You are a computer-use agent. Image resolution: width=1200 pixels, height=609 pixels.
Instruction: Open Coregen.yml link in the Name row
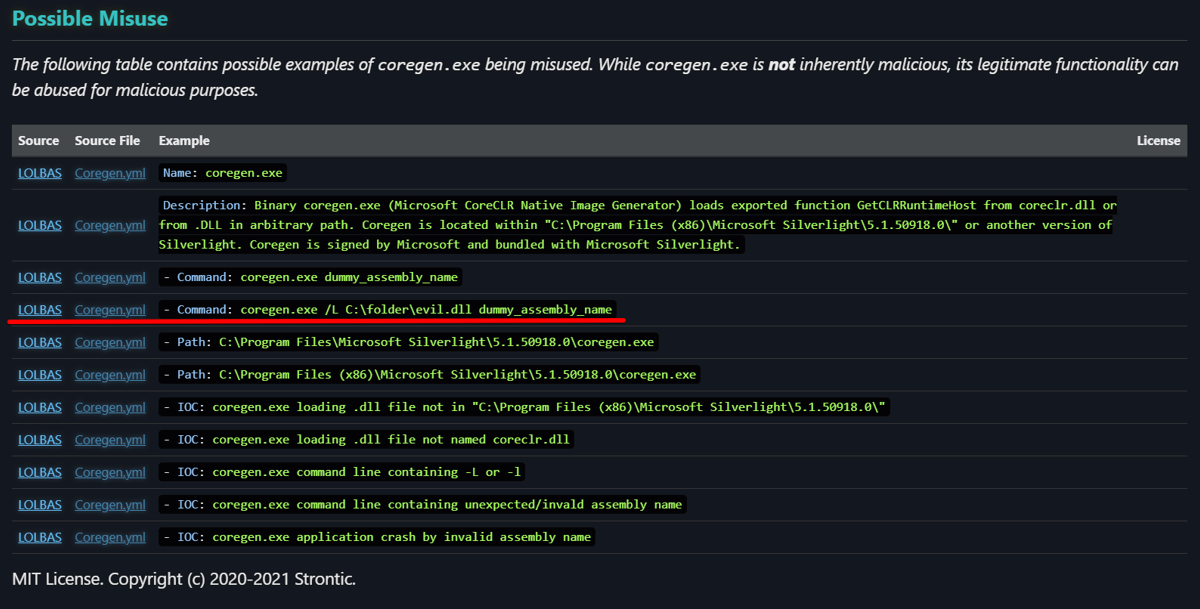pos(110,173)
